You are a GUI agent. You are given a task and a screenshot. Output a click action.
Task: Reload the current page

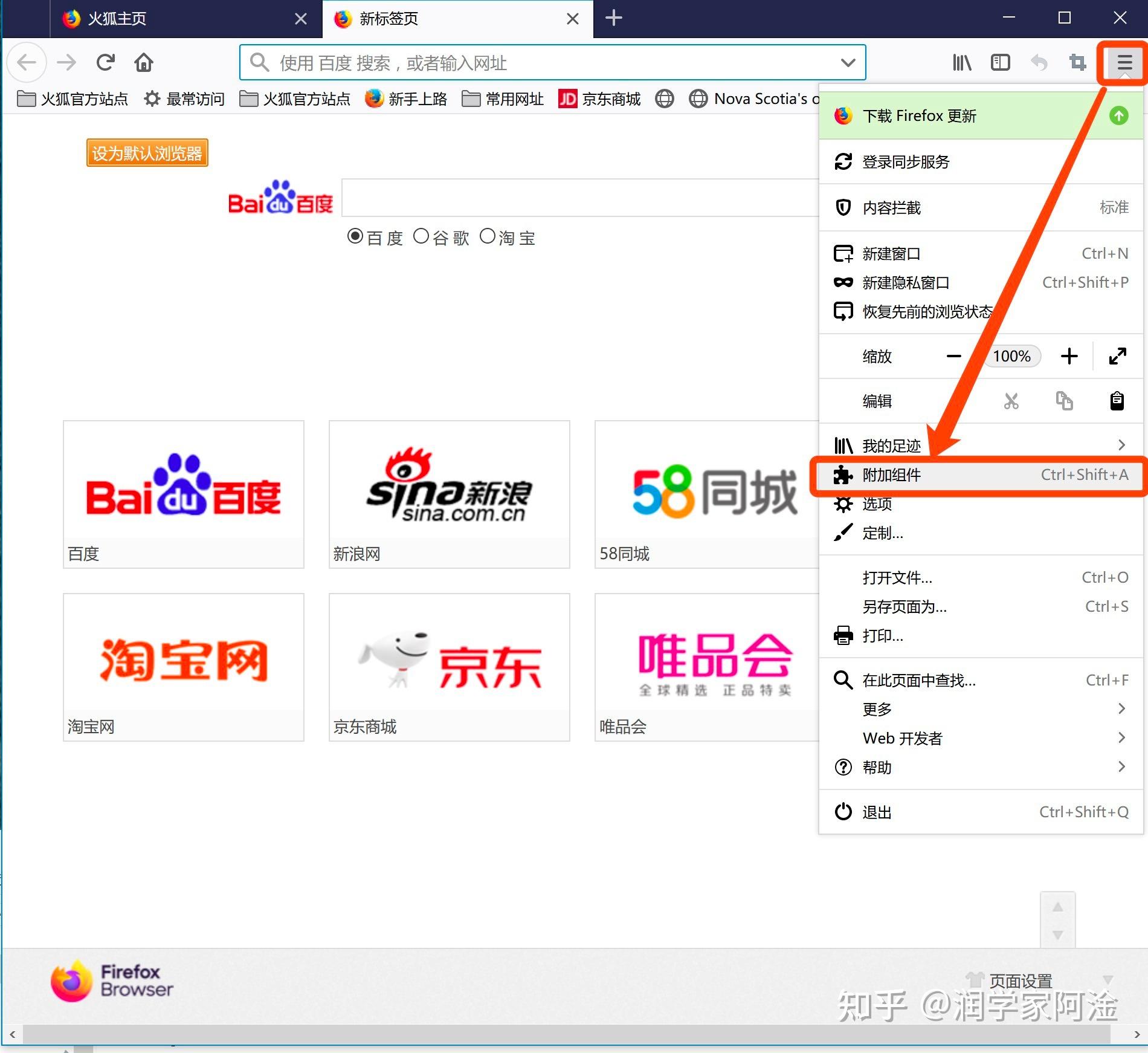click(106, 62)
